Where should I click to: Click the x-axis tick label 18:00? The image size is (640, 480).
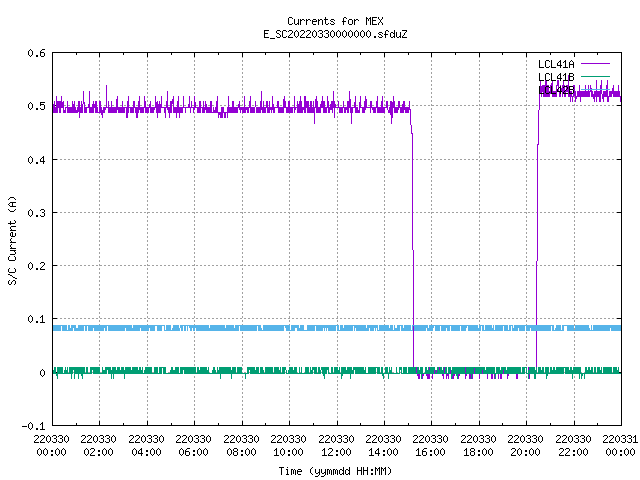[x=478, y=452]
